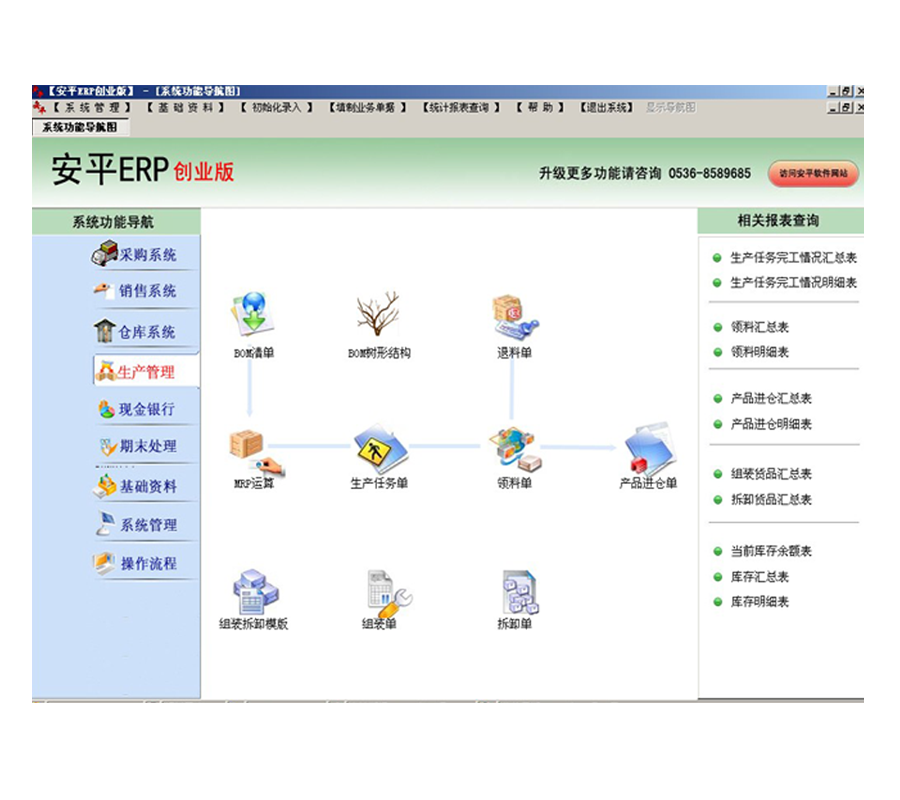Screen dimensions: 900x800
Task: Select 生产管理 in the sidebar
Action: coord(146,371)
